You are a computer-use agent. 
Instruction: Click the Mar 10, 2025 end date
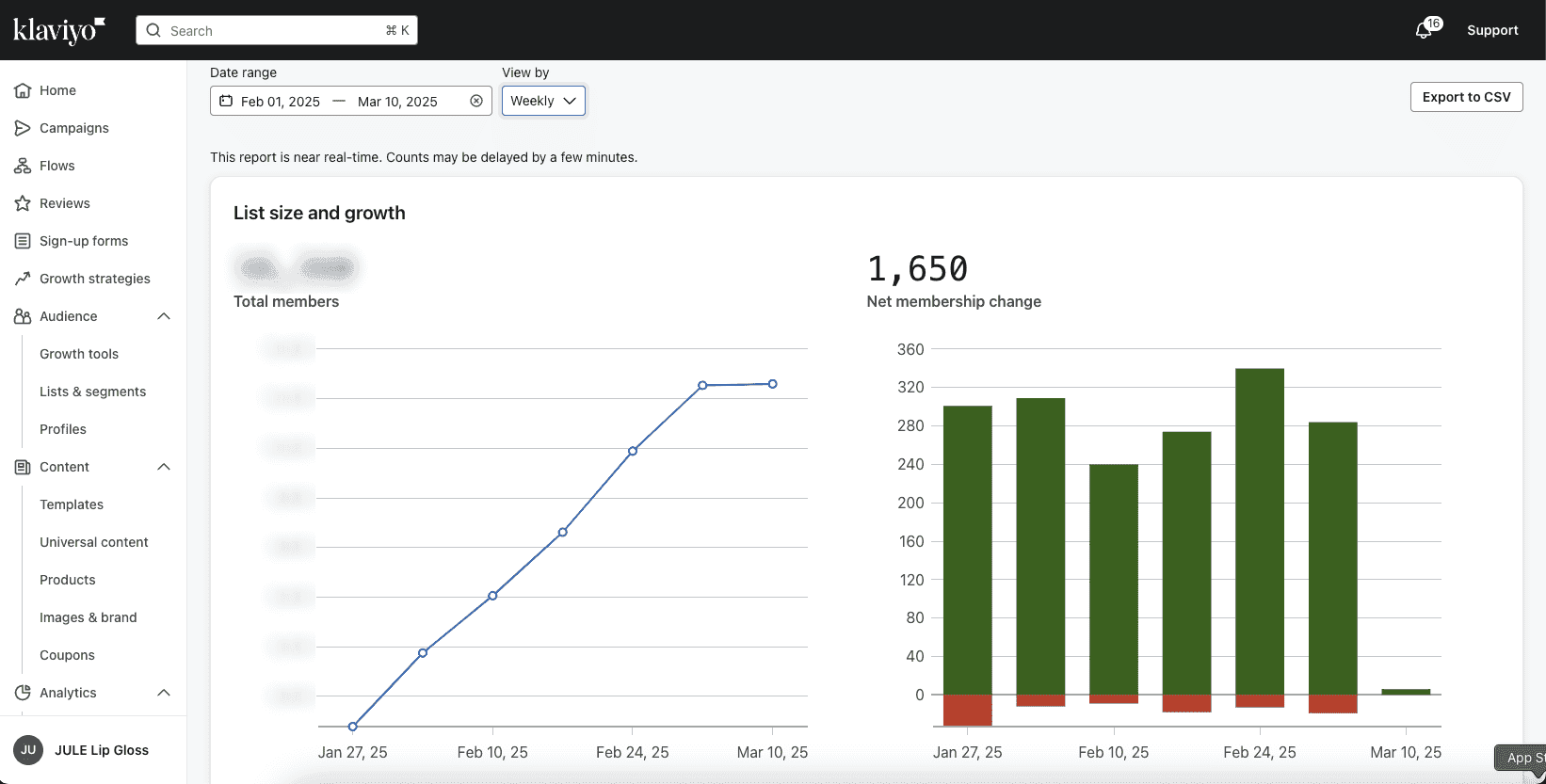(397, 102)
